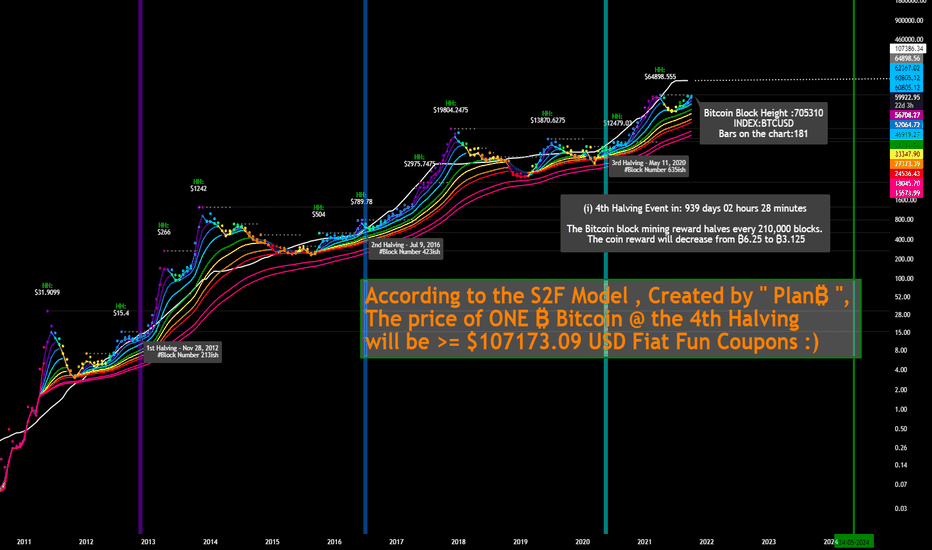
Task: Click the HH $504 label
Action: coord(319,211)
